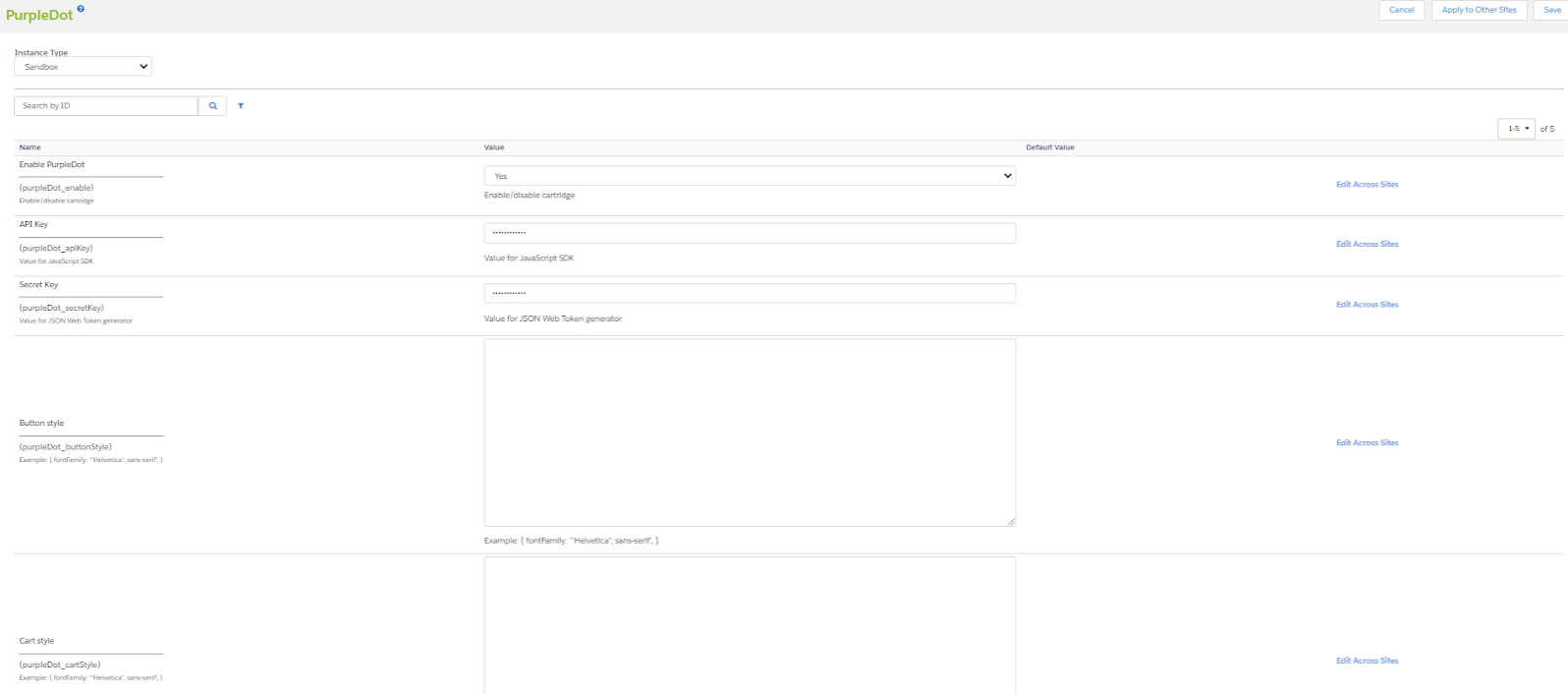The height and width of the screenshot is (694, 1568).
Task: Cancel the preference changes
Action: pyautogui.click(x=1402, y=10)
